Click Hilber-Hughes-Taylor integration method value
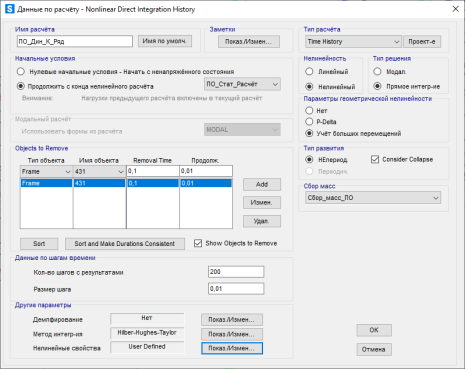This screenshot has width=466, height=369. 147,333
